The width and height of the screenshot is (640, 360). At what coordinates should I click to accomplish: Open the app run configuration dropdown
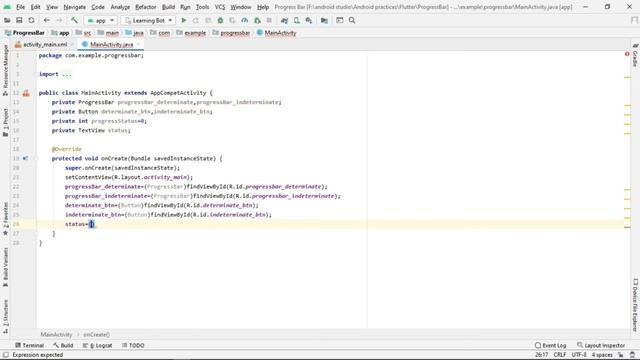pos(101,20)
